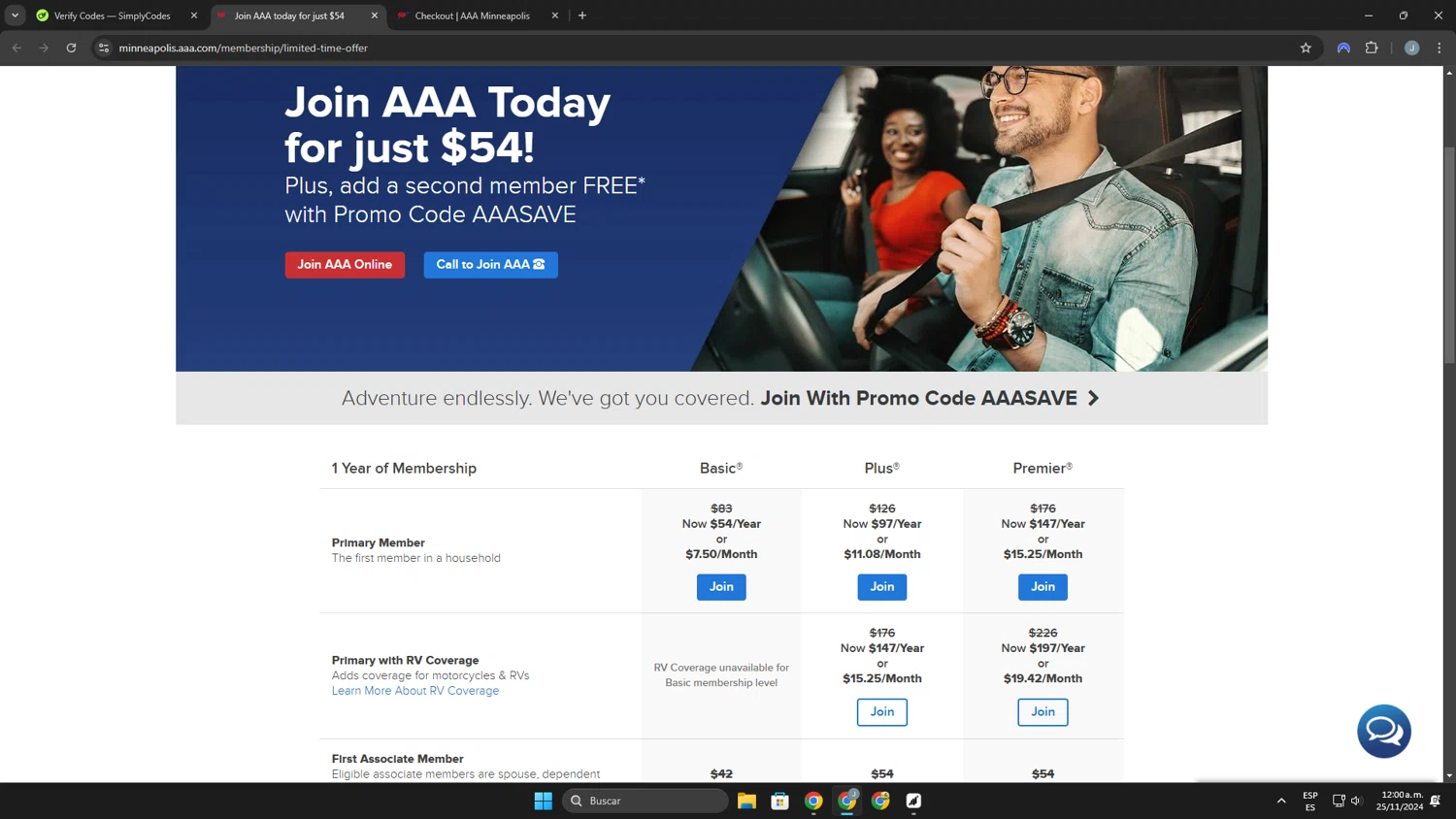Open the taskbar clock and date
The image size is (1456, 819).
tap(1400, 801)
